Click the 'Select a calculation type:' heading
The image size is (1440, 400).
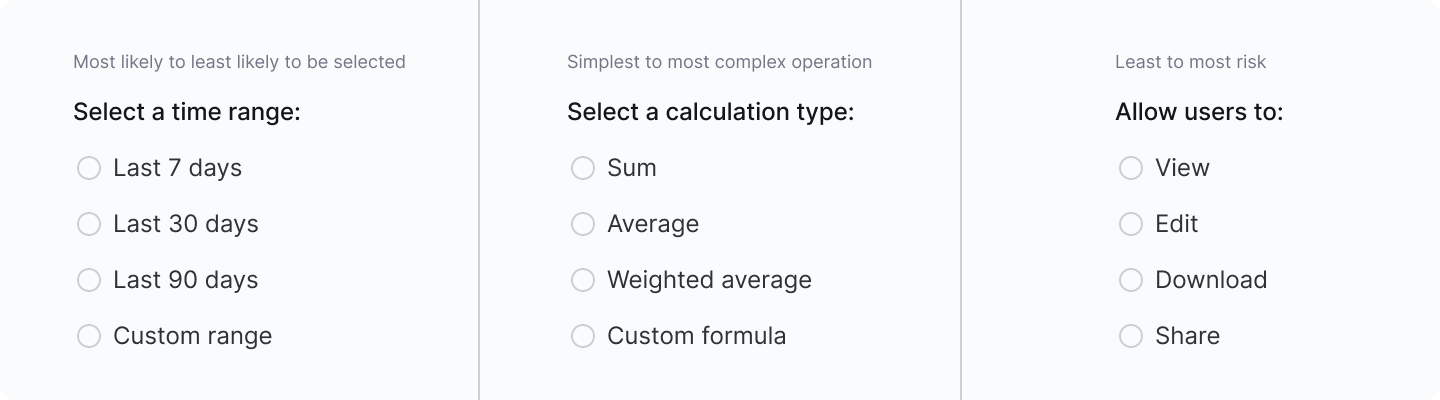coord(710,112)
